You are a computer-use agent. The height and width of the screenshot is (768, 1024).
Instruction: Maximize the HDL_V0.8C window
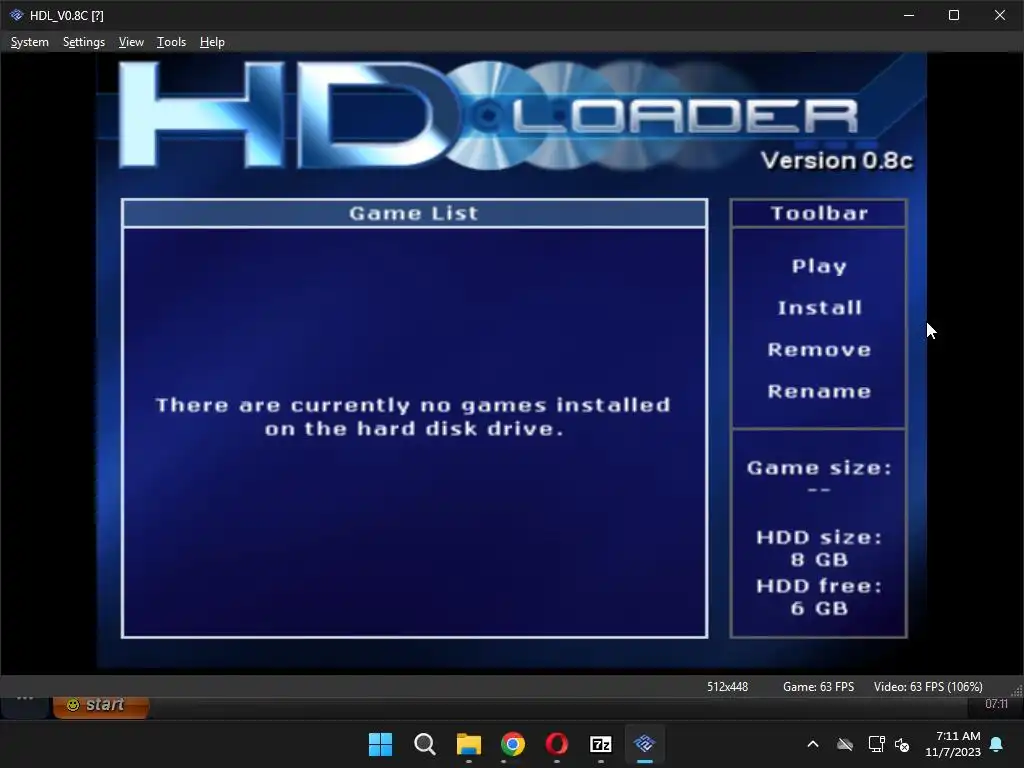(953, 15)
